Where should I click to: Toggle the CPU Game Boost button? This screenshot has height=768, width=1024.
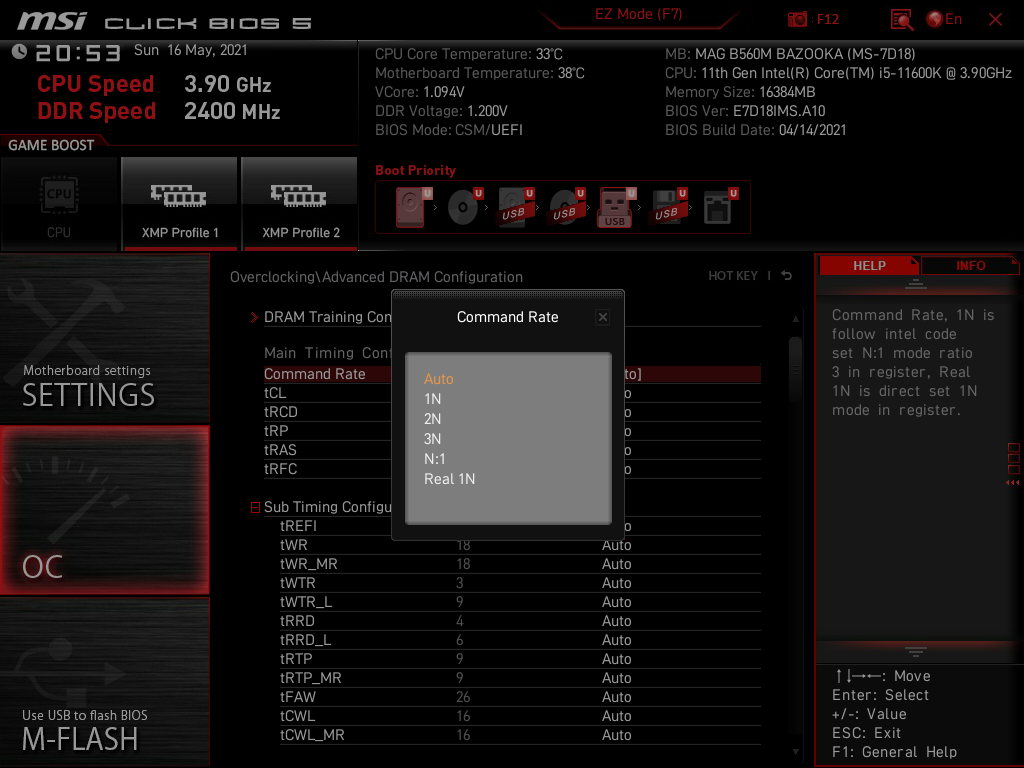tap(59, 204)
